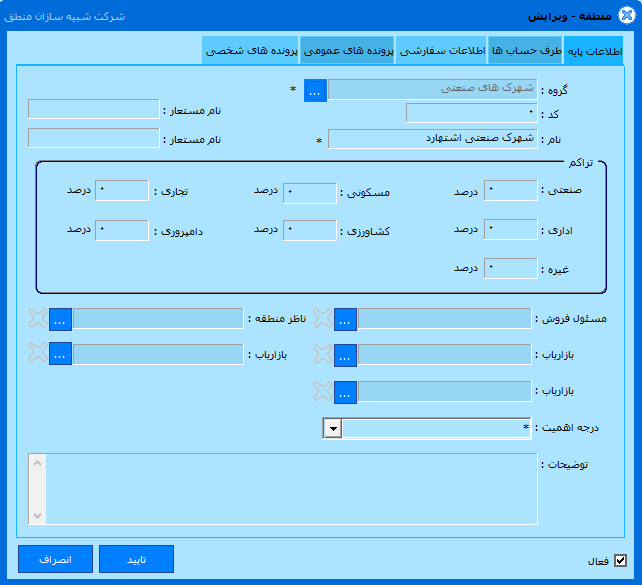Open lookup for the bottom-most بازاریاب field
Viewport: 642px width, 585px height.
(345, 392)
